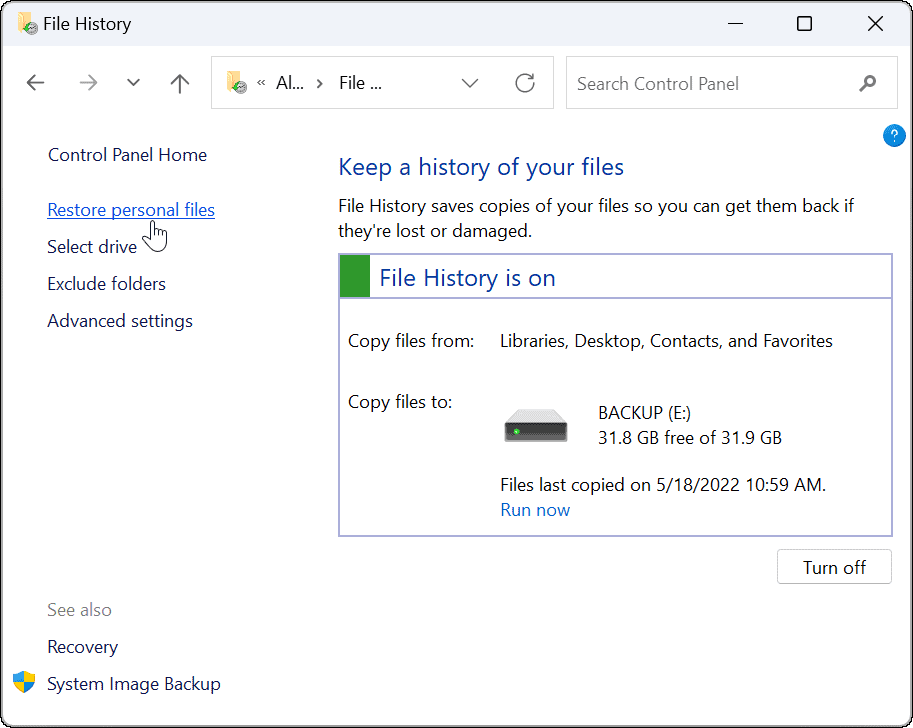Click the File History icon in the address bar
The width and height of the screenshot is (913, 728).
(237, 83)
